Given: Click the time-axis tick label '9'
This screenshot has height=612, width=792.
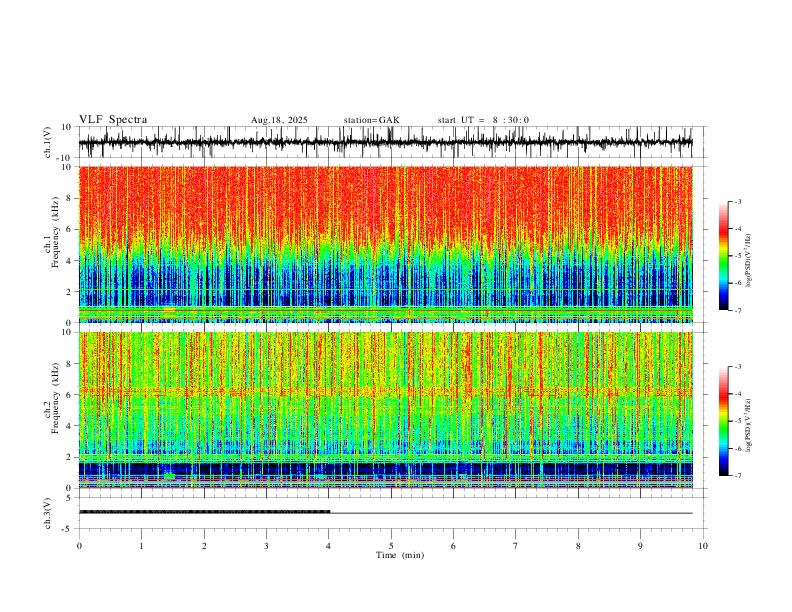Looking at the screenshot, I should tap(640, 546).
